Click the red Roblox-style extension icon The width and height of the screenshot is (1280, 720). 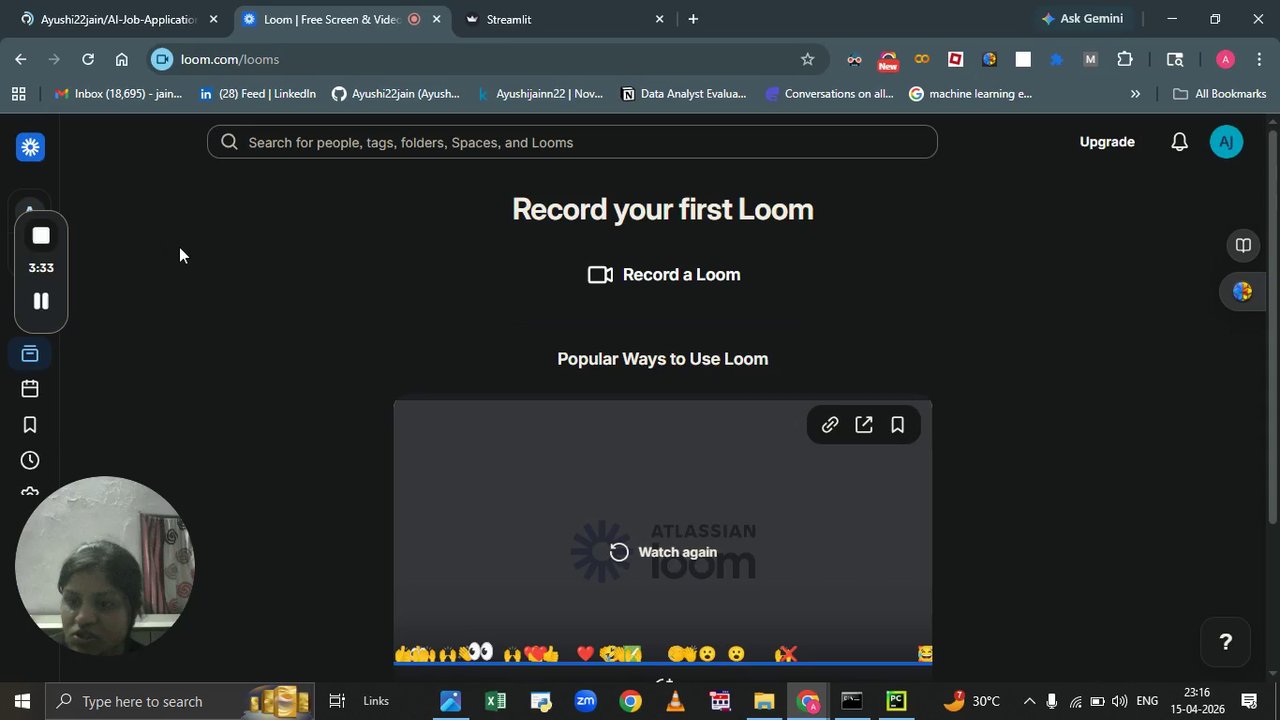point(955,59)
